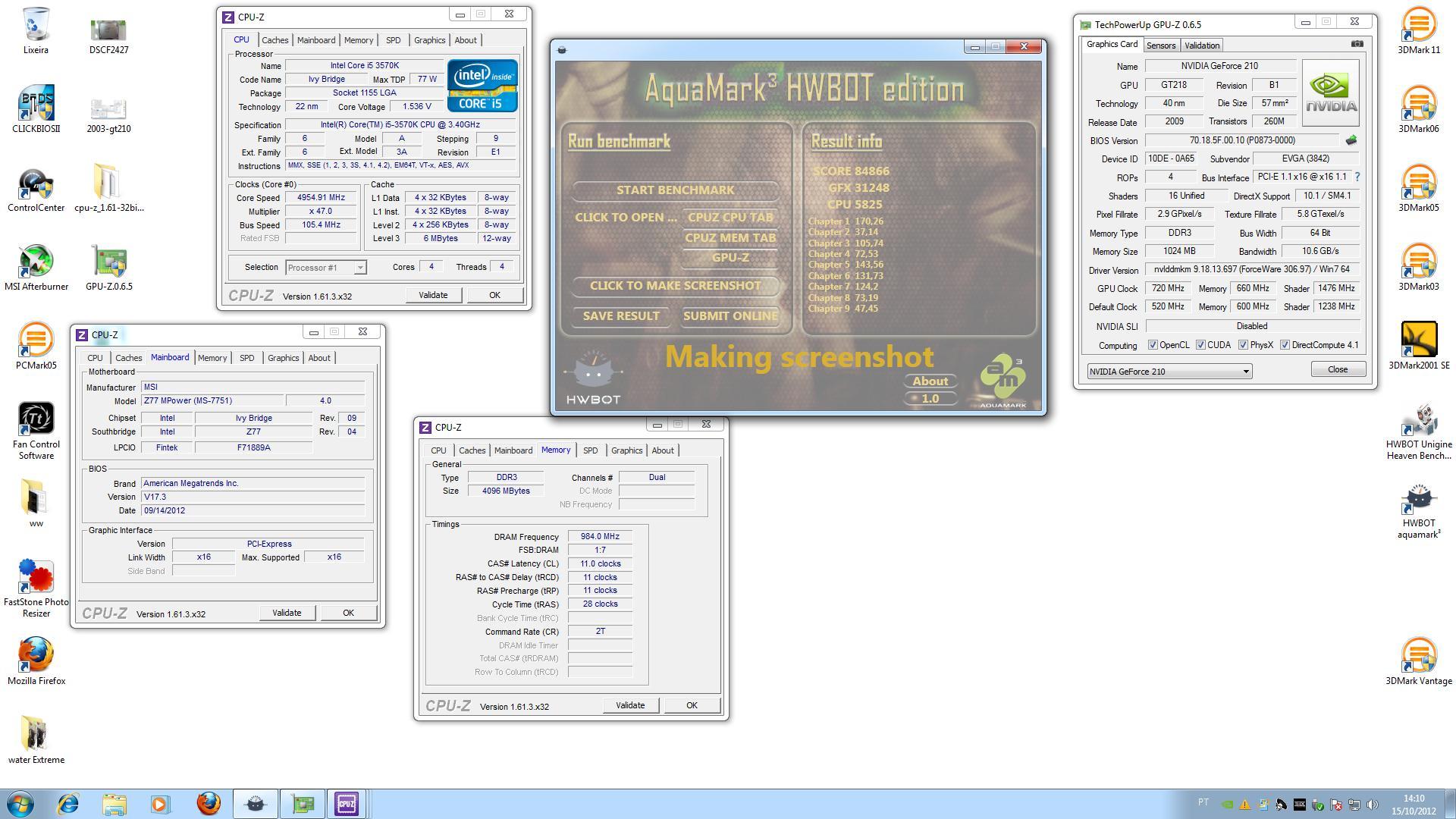Open Validation tab in GPU-Z
The height and width of the screenshot is (819, 1456).
click(1202, 45)
